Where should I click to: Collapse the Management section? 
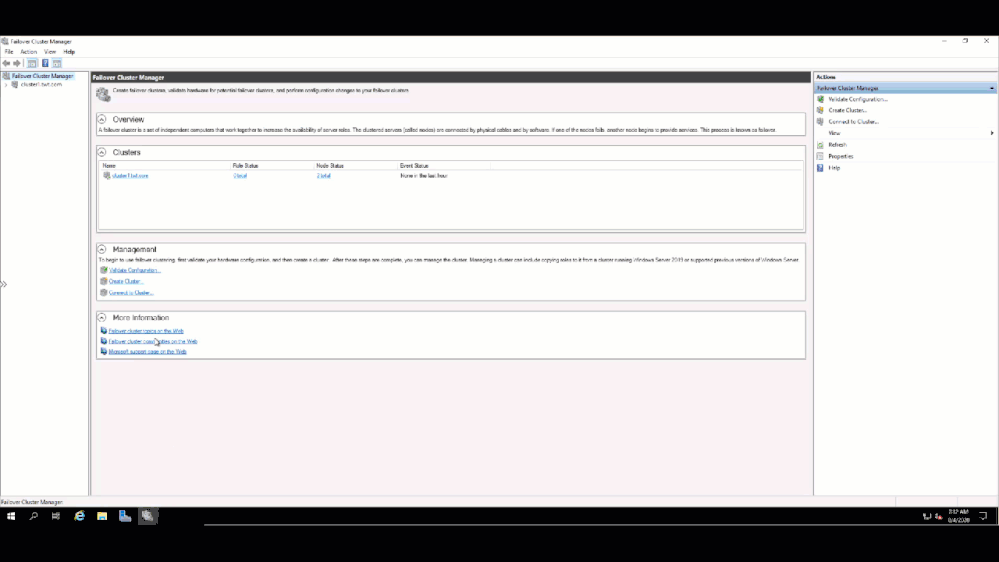101,249
